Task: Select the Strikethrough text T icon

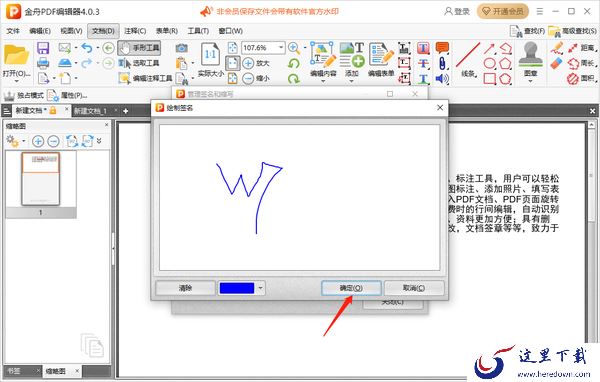Action: [x=423, y=63]
